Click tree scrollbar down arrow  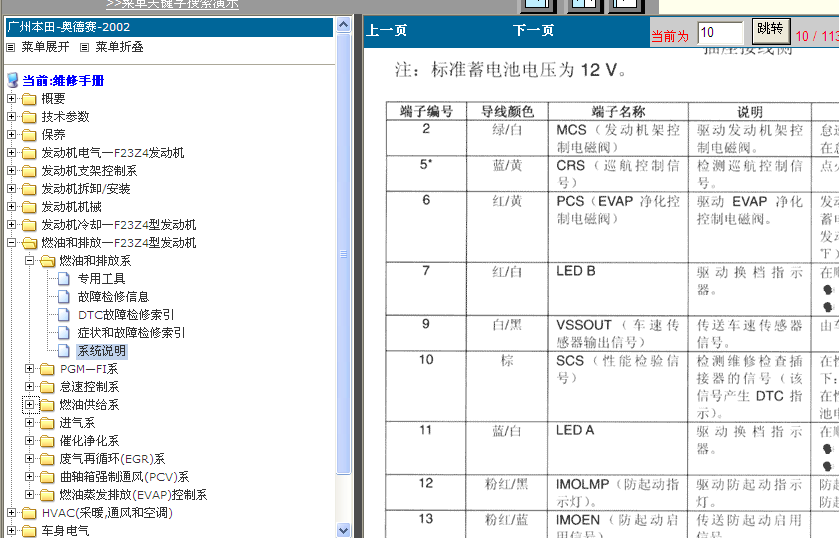(344, 530)
